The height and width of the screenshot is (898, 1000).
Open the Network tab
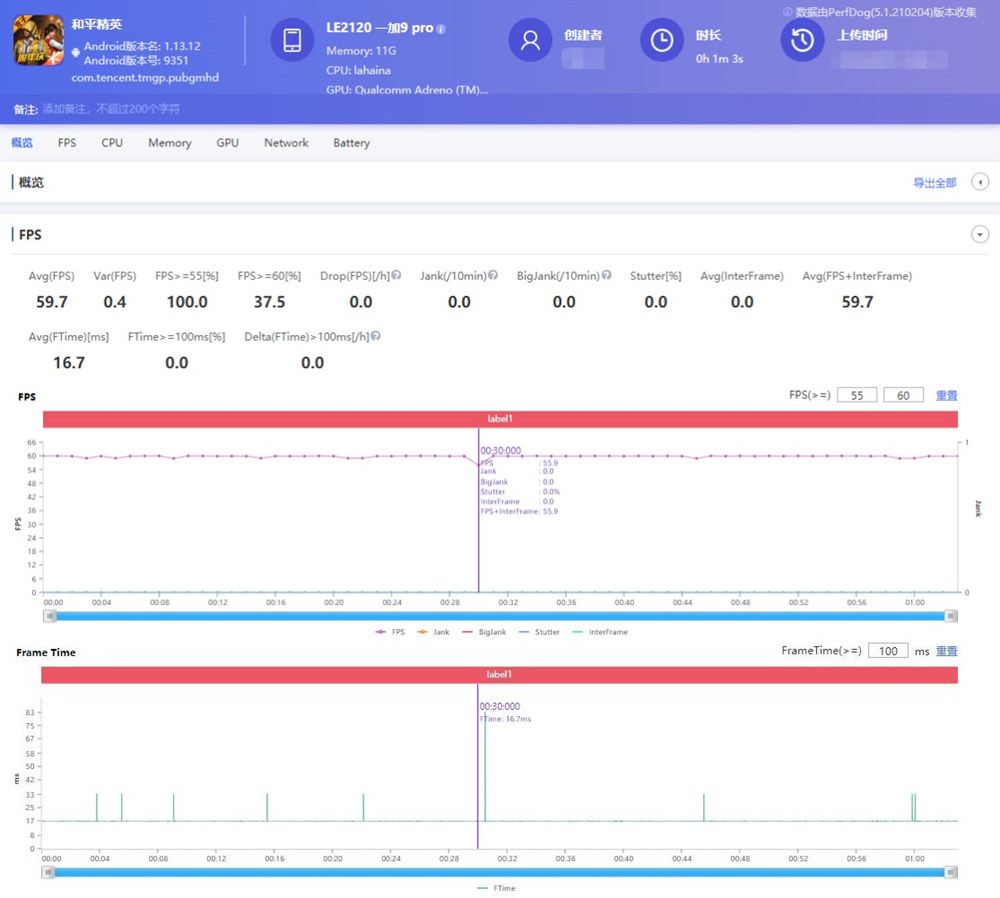tap(286, 143)
